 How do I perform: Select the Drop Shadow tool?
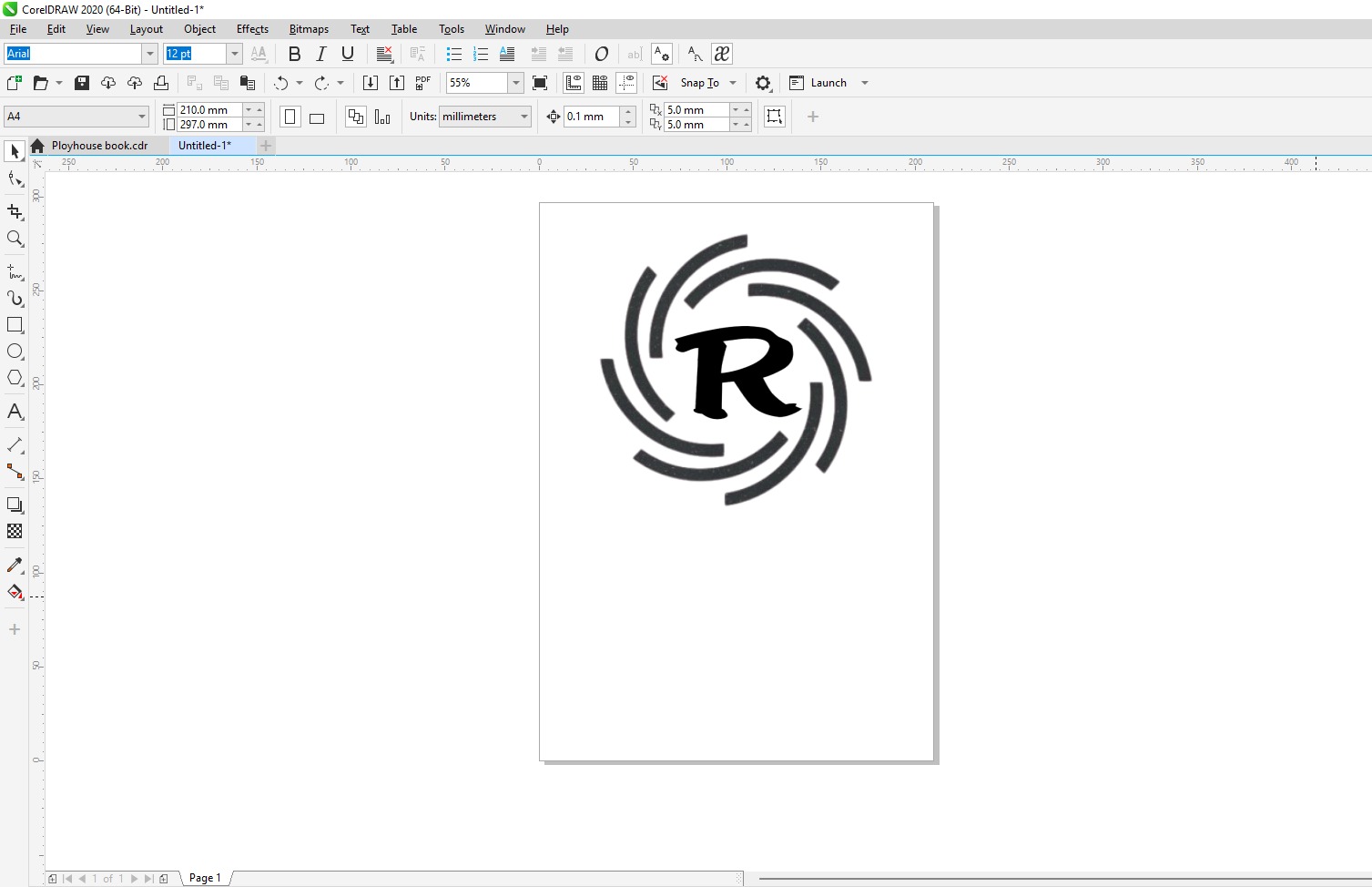(x=15, y=505)
